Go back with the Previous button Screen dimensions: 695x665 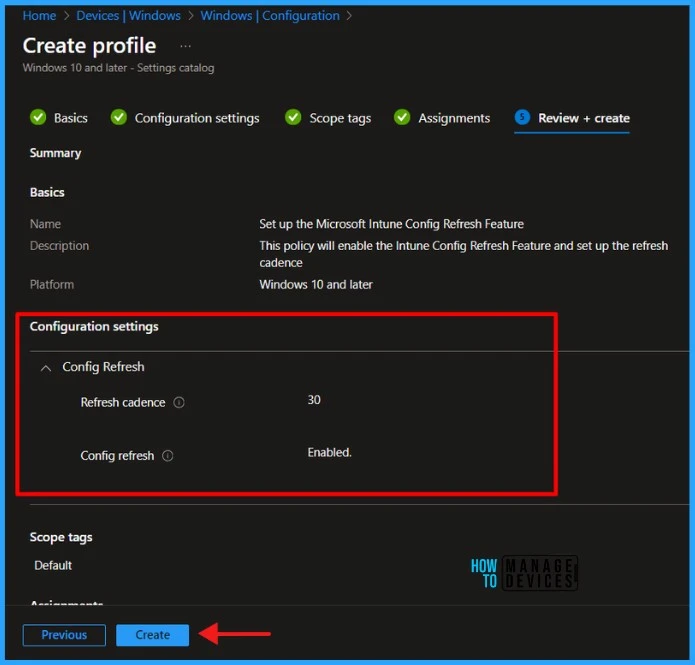(x=64, y=635)
